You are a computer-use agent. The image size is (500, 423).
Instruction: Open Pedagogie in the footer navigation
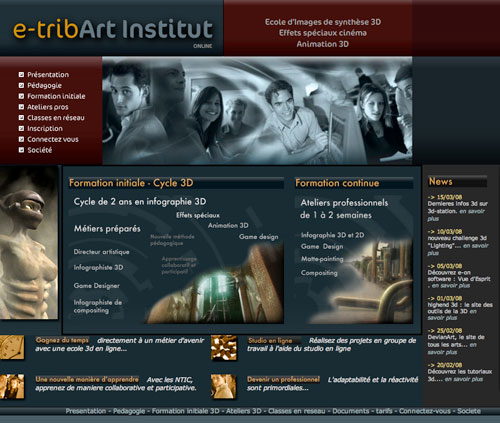click(x=129, y=411)
